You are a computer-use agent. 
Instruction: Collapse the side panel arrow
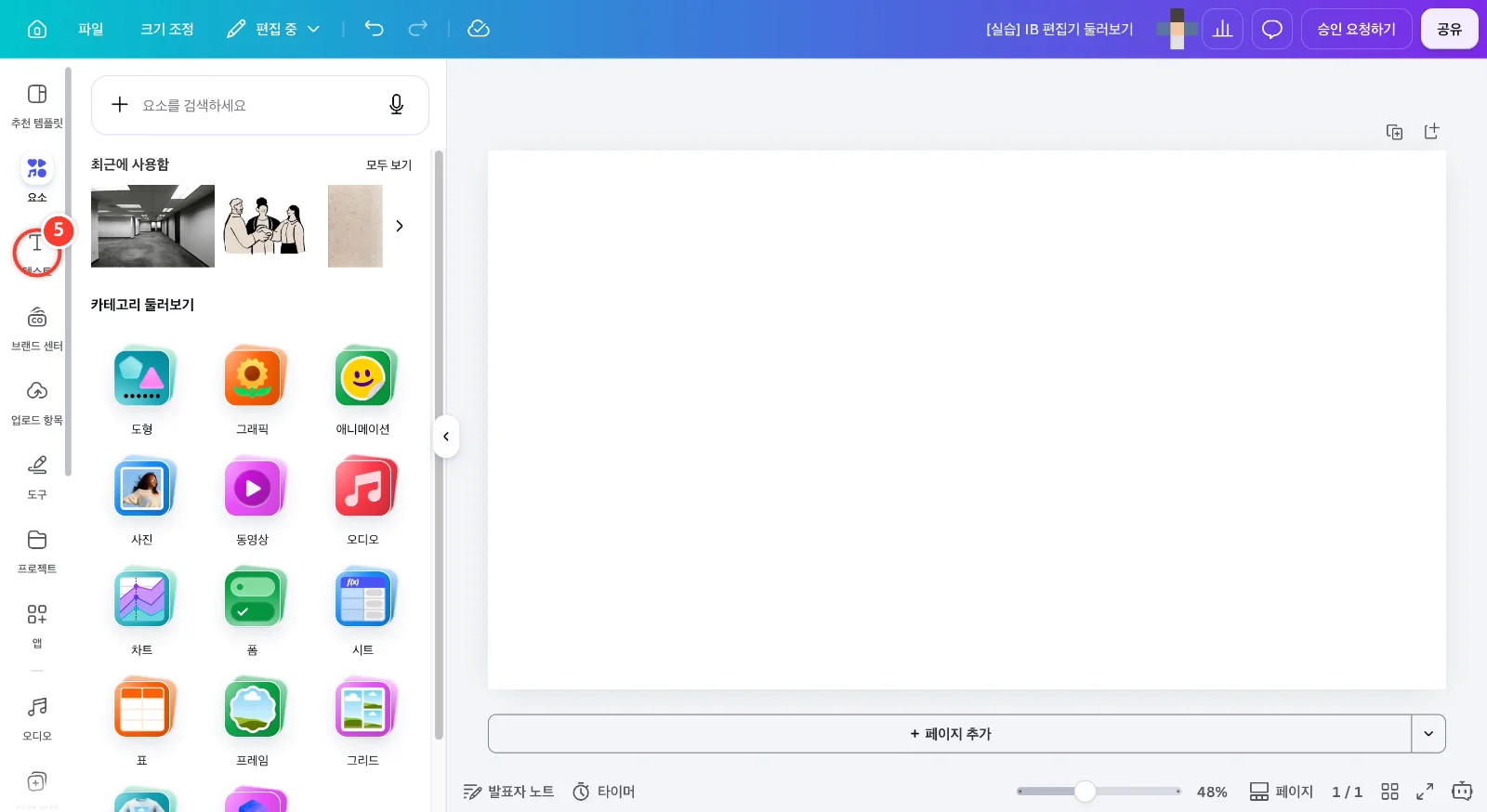coord(446,437)
